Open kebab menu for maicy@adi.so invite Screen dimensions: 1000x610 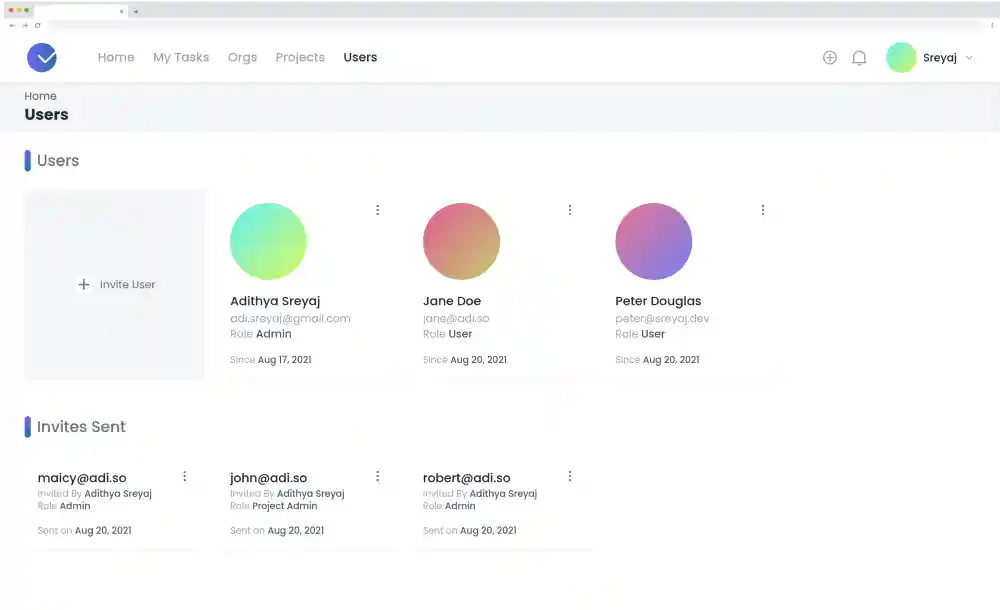(184, 477)
